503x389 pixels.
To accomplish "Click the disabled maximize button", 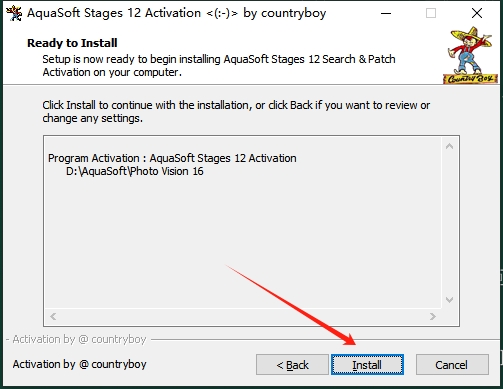I will click(x=431, y=13).
